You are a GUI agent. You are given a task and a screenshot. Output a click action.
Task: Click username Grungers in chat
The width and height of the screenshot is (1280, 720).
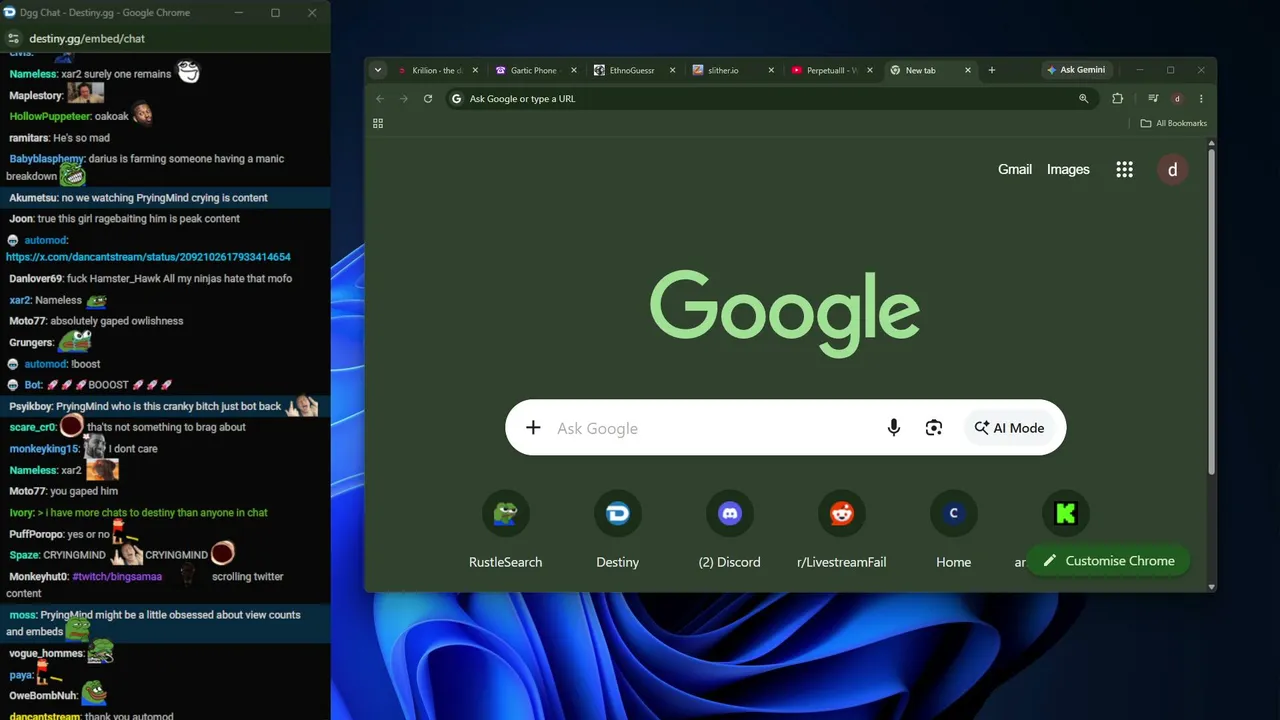[31, 343]
